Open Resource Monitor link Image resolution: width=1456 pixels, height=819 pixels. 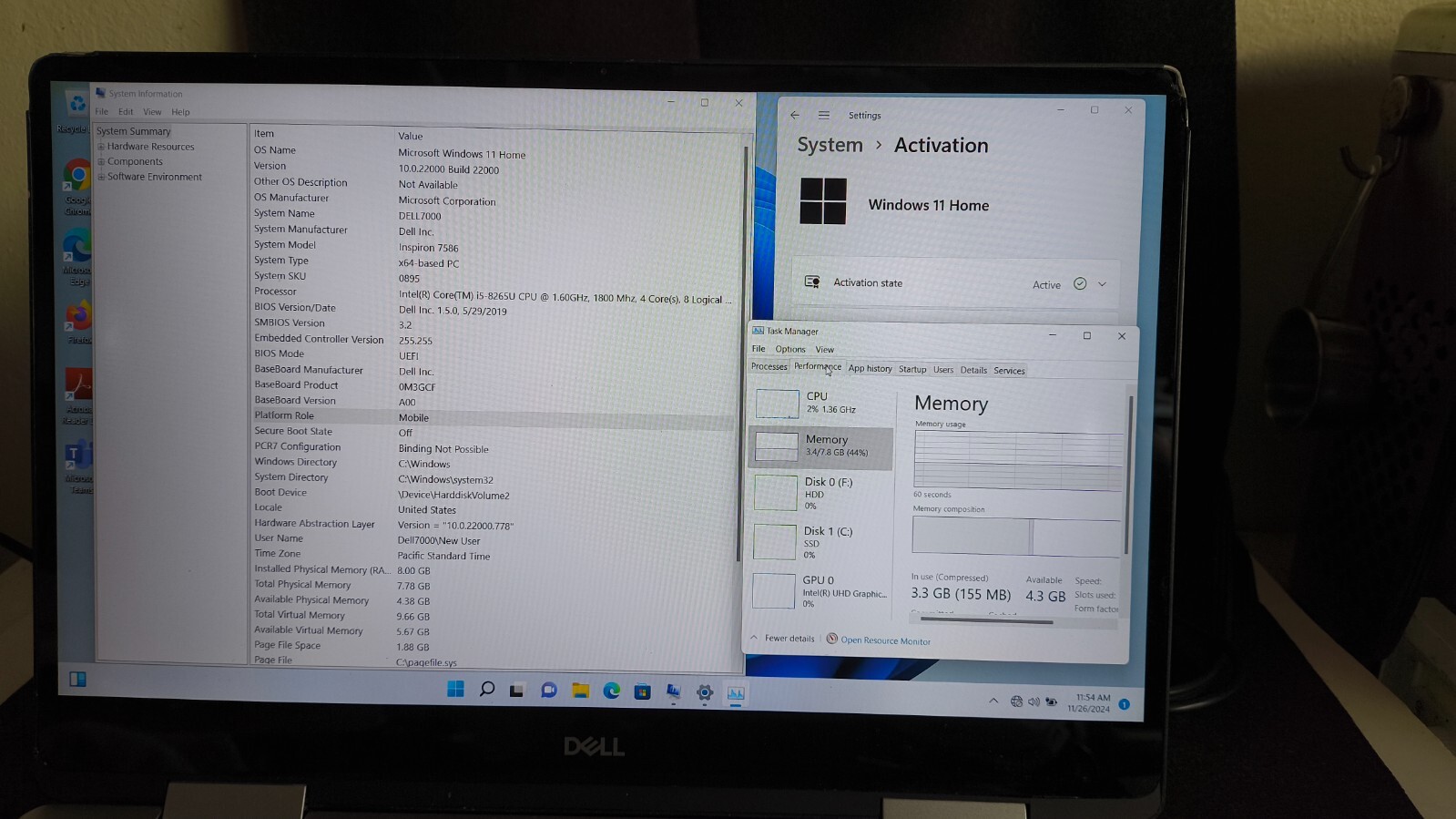(879, 640)
